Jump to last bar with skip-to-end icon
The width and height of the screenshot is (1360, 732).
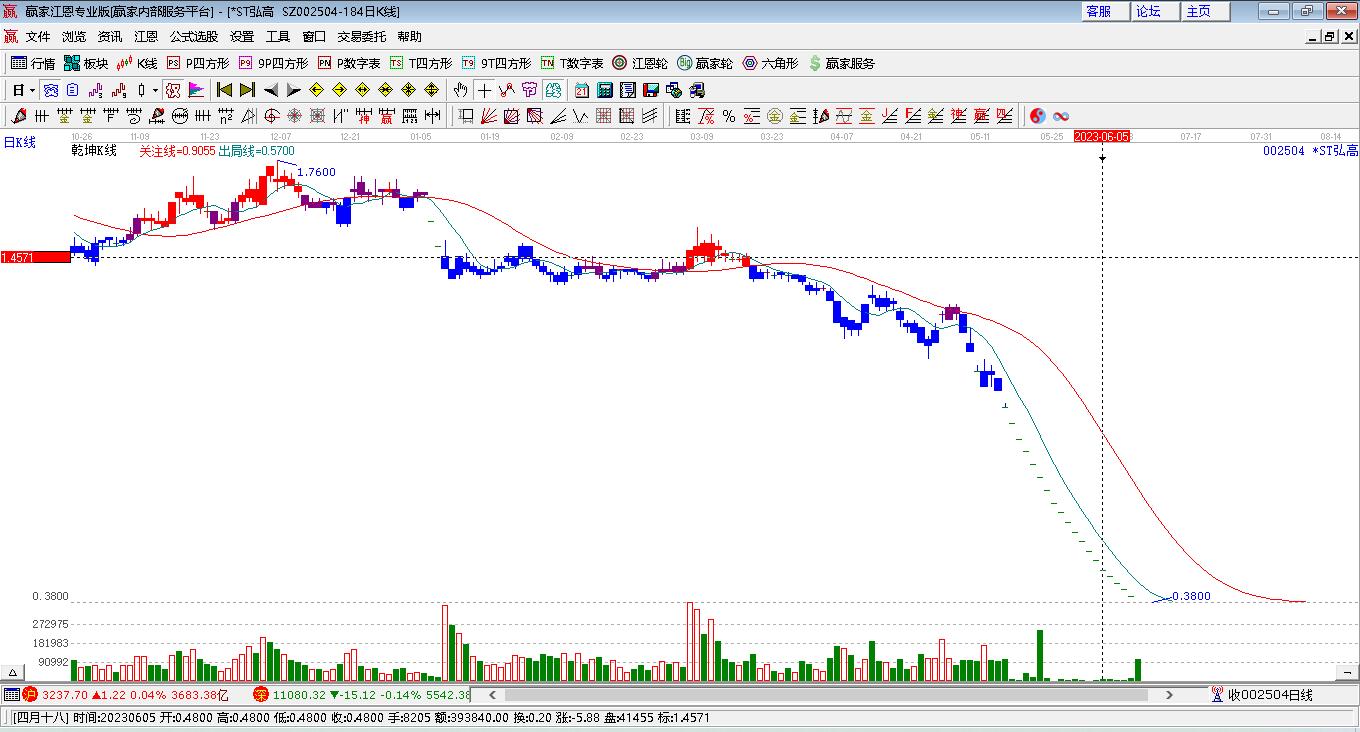(247, 90)
